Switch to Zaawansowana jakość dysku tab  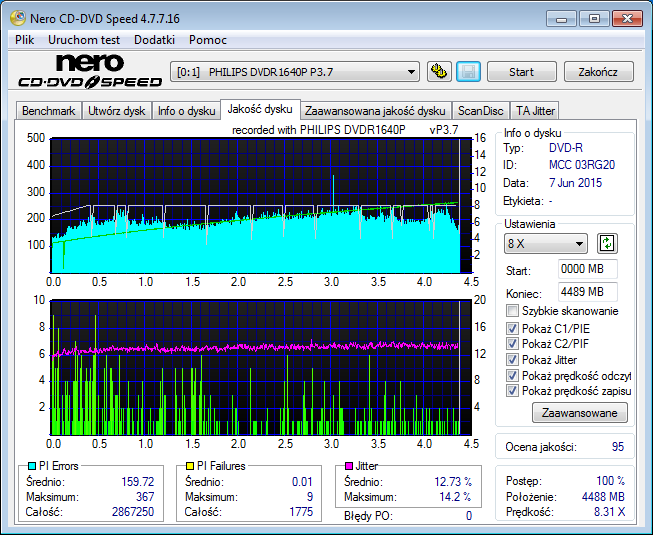[x=375, y=111]
